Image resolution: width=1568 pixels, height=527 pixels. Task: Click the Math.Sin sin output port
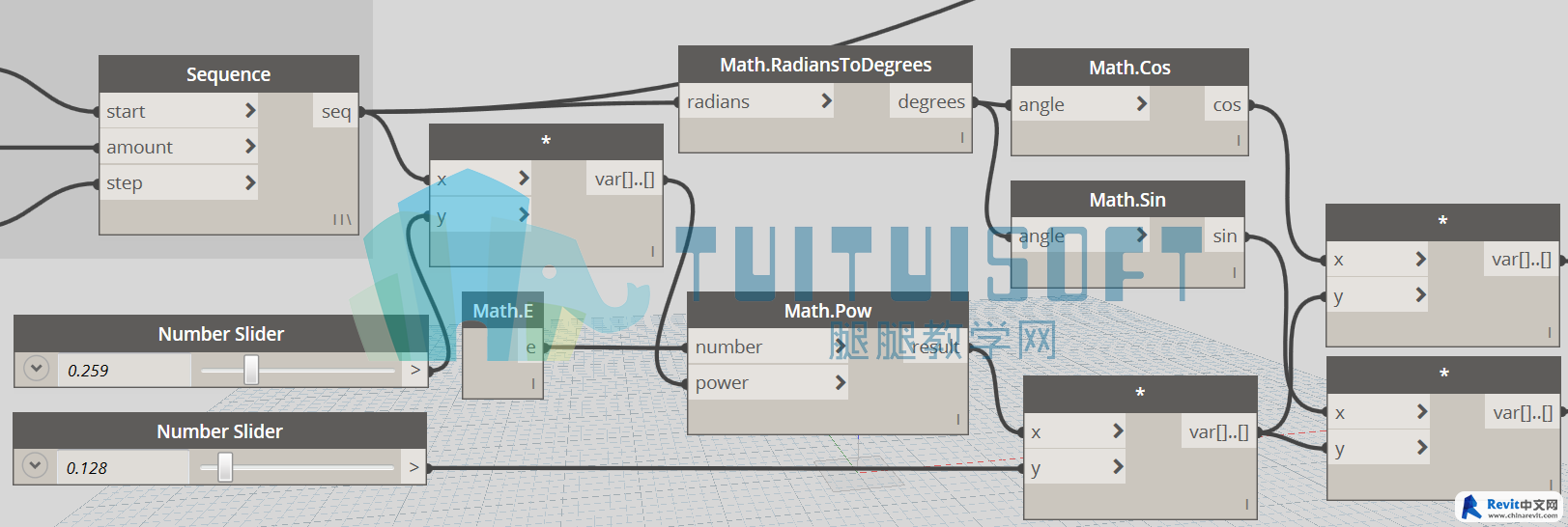[x=1224, y=236]
